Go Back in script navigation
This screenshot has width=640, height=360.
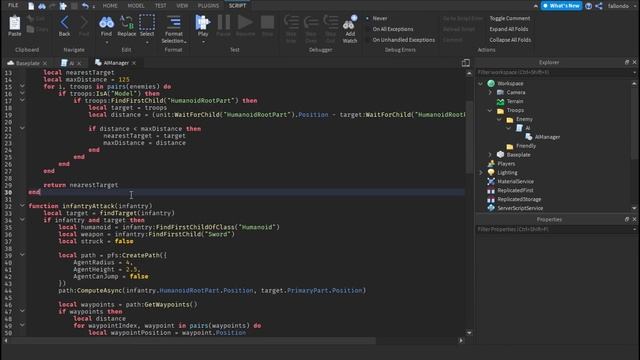point(64,23)
